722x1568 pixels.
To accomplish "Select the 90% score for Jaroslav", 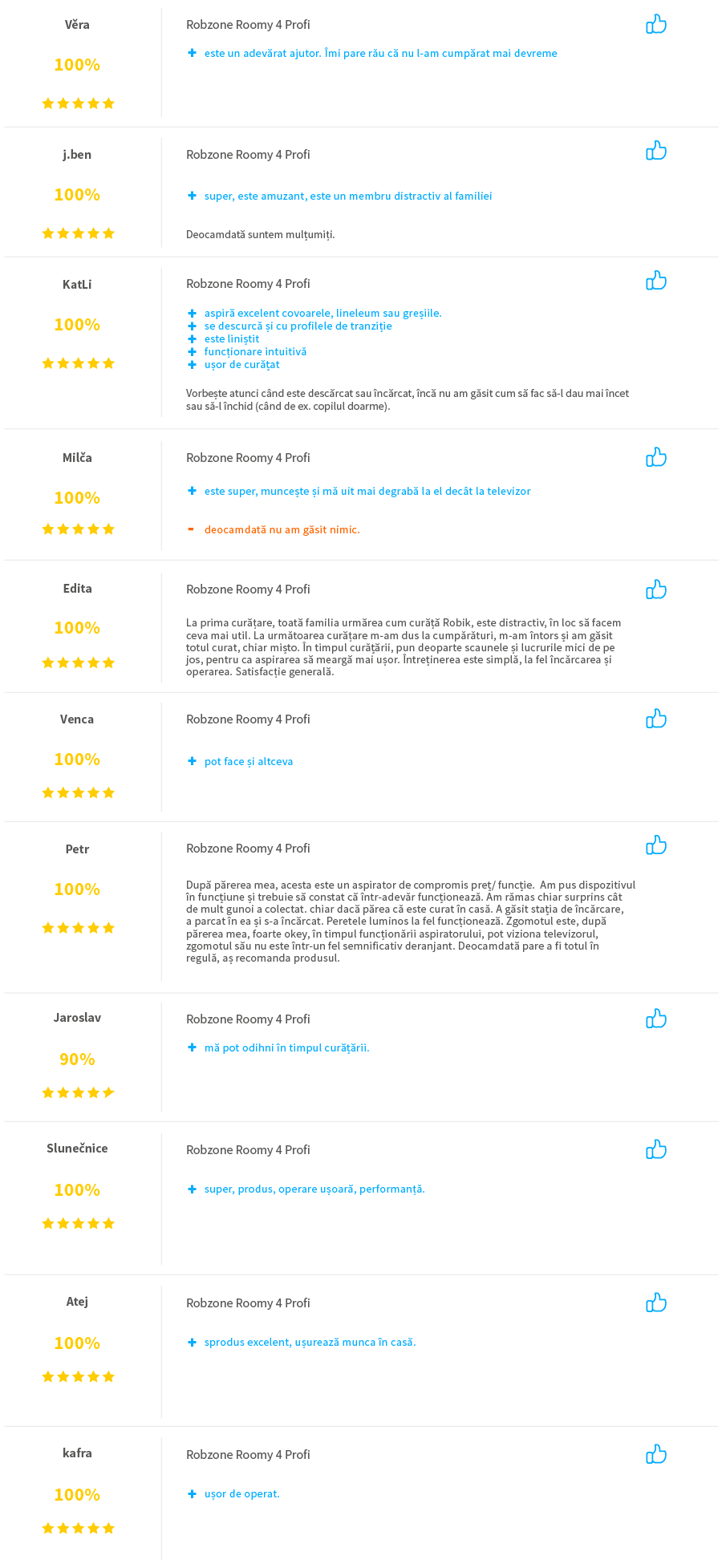I will click(x=77, y=1060).
